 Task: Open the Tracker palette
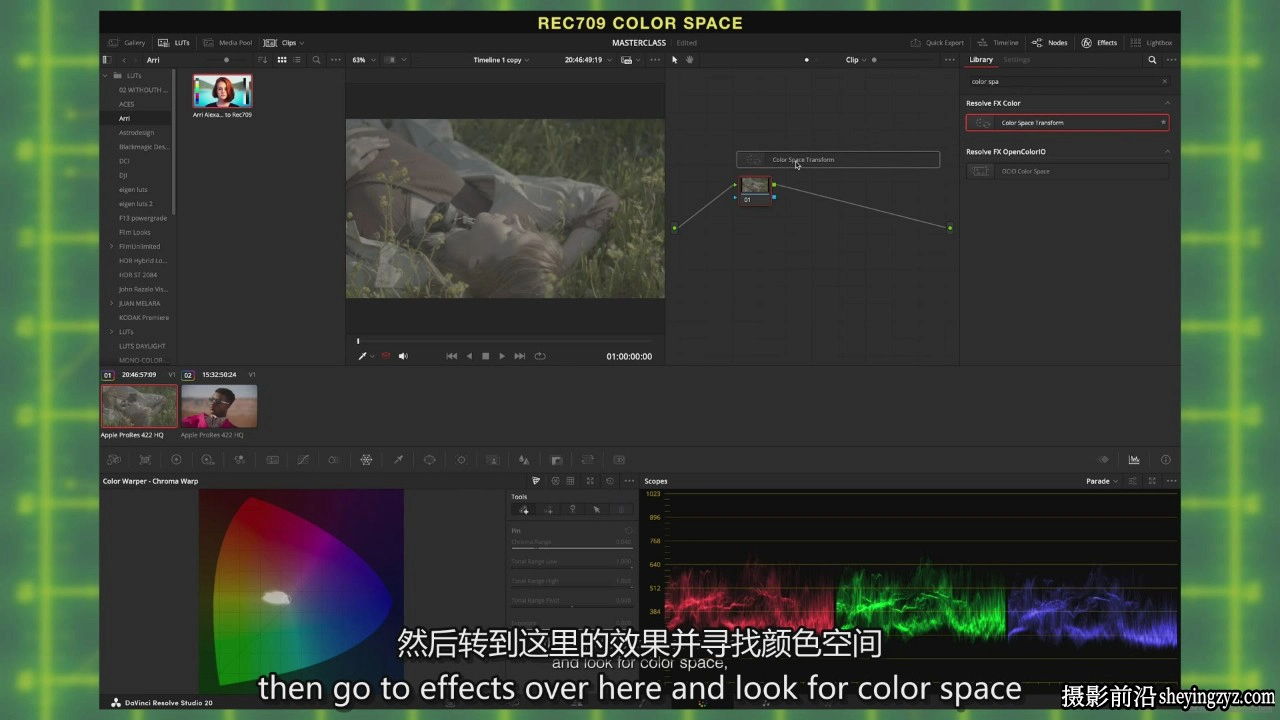[x=461, y=460]
